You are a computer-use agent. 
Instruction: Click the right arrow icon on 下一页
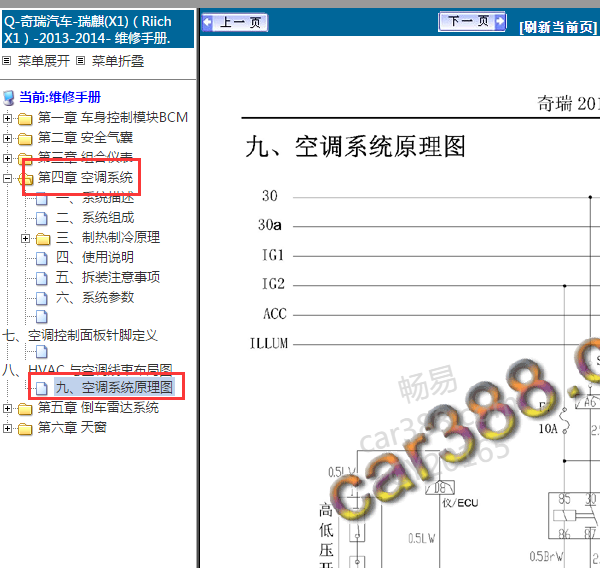coord(500,21)
